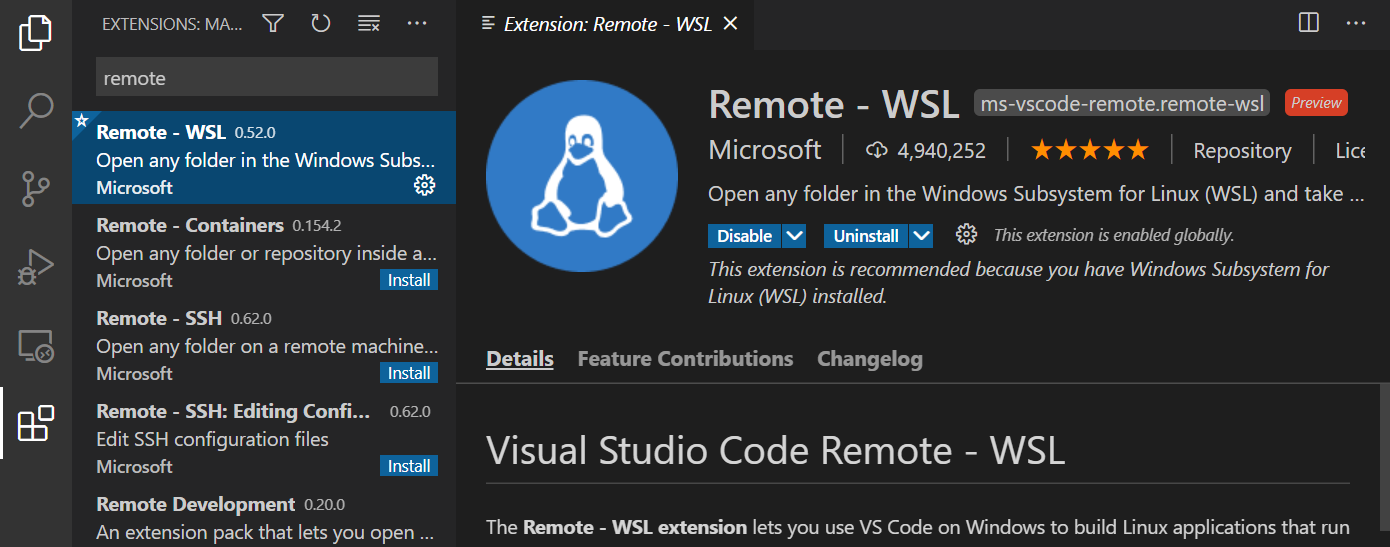
Task: Open extensions views and more actions menu
Action: point(417,23)
